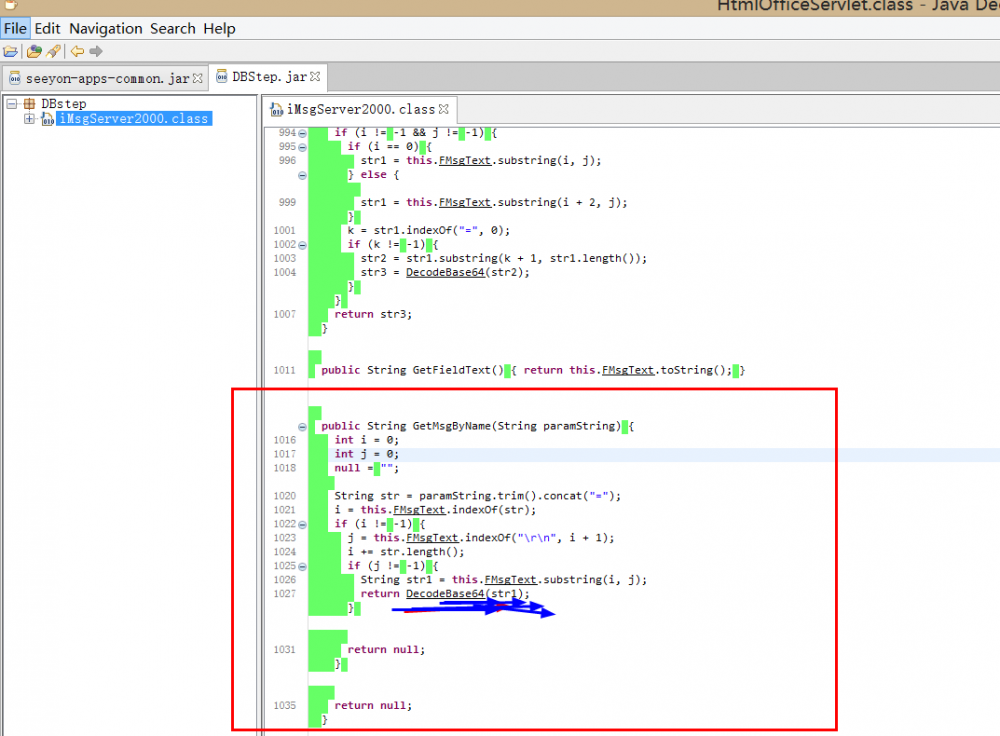Follow FMsgText link in GetFieldText method
1000x736 pixels.
pyautogui.click(x=628, y=370)
